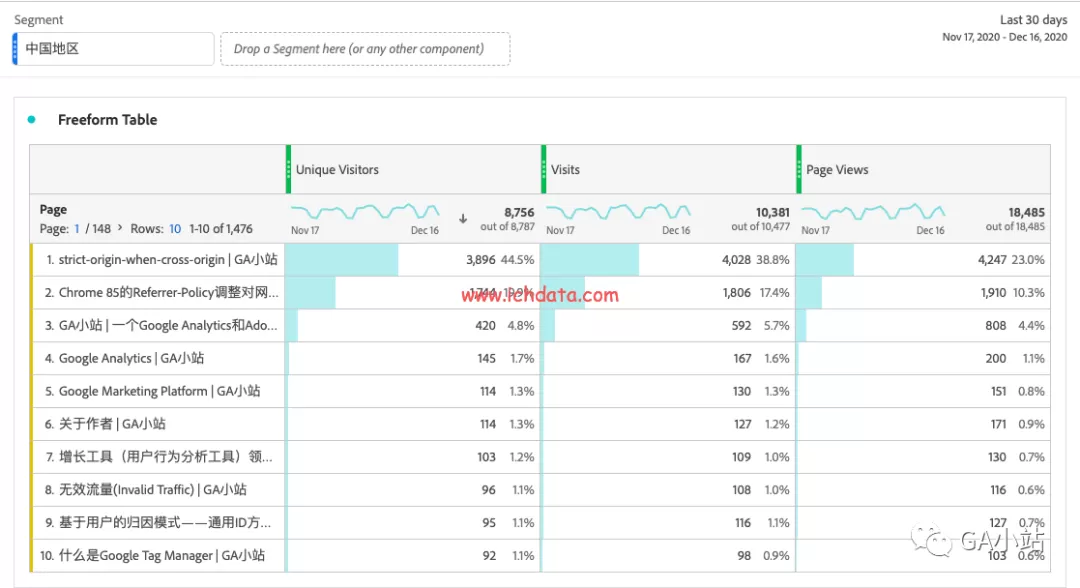Open the Rows selector showing 10
The image size is (1080, 588).
pos(174,228)
